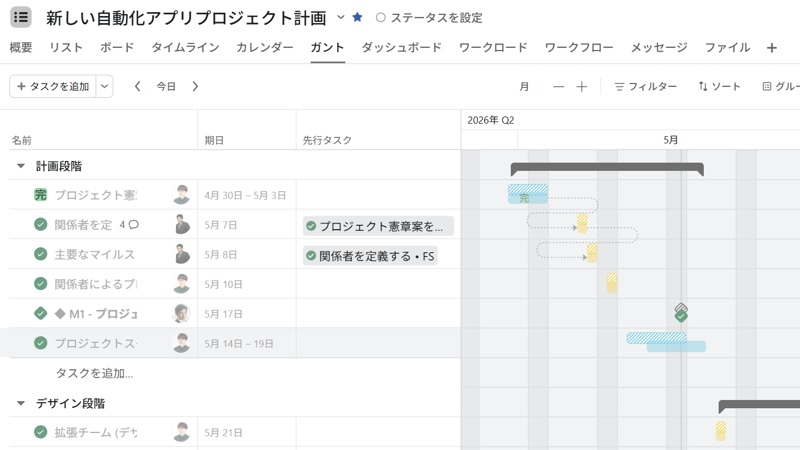Toggle completion of 主要なマイルス task
The height and width of the screenshot is (450, 800).
click(x=40, y=254)
